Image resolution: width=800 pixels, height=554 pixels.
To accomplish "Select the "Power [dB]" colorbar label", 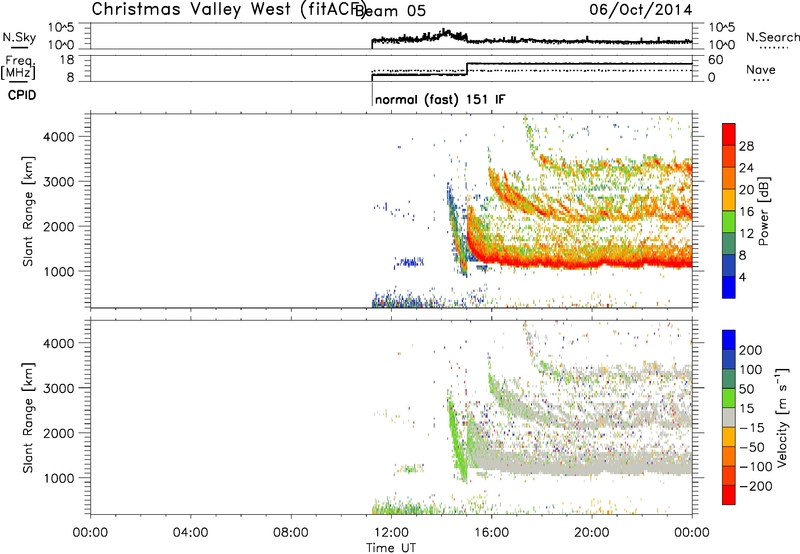I will pos(763,211).
